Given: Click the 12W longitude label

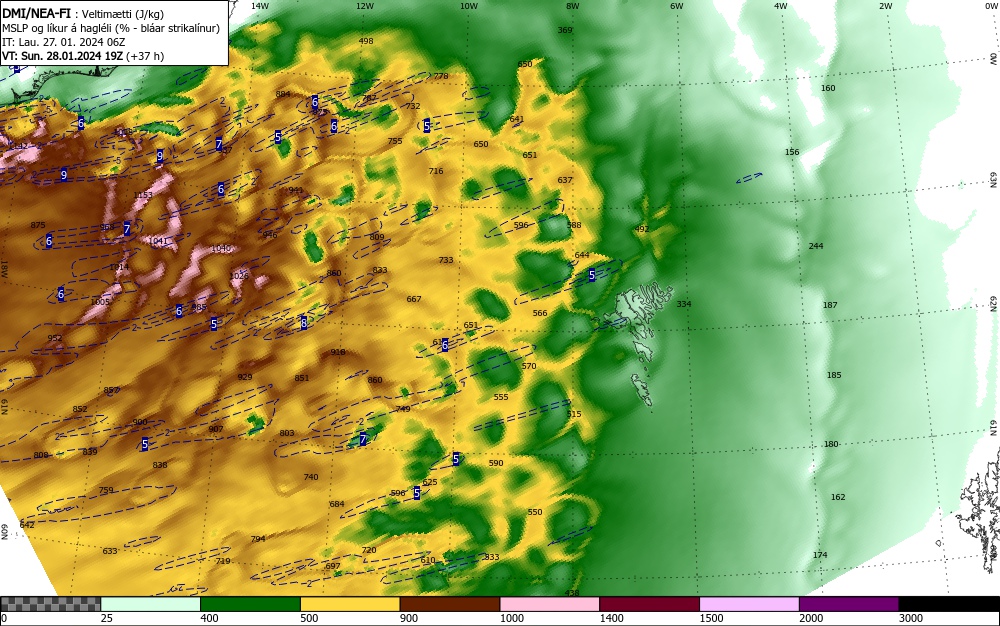Looking at the screenshot, I should point(364,6).
